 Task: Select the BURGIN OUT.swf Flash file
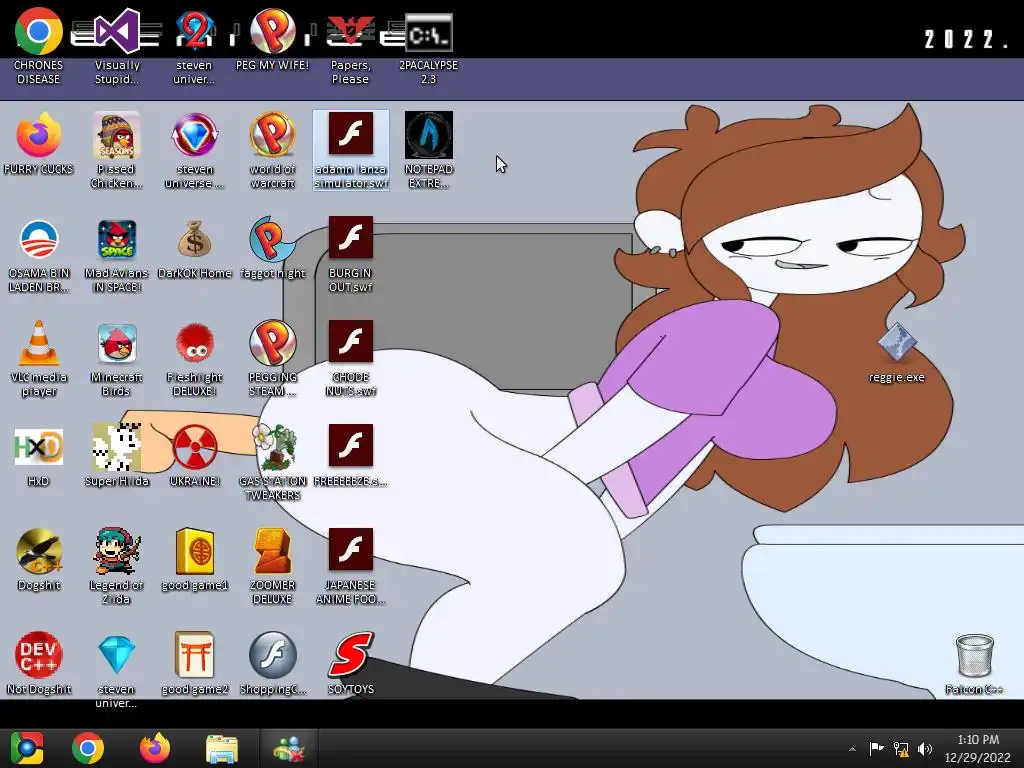(351, 239)
